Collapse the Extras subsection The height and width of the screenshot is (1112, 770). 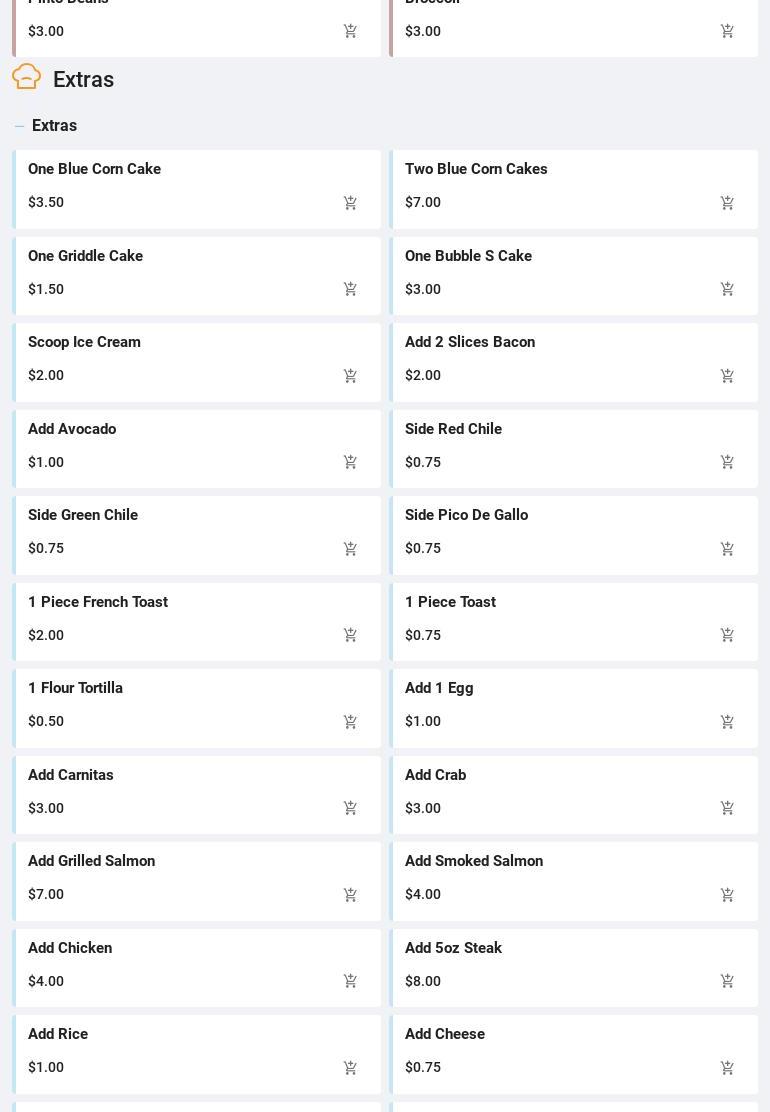click(19, 126)
